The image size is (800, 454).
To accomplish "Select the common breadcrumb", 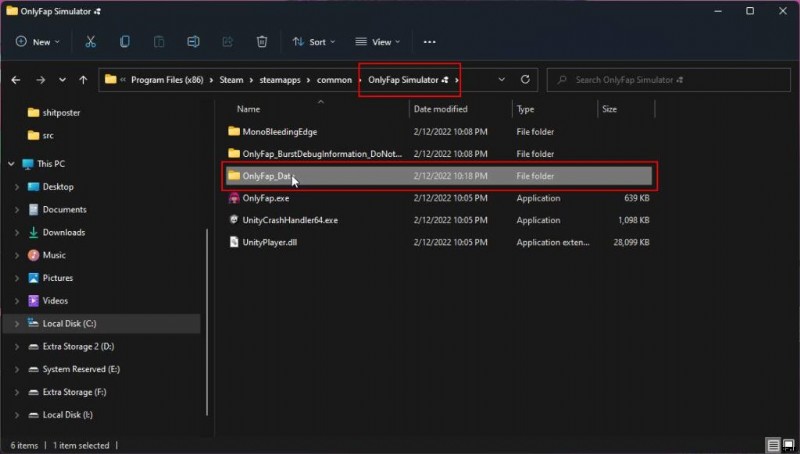I will (334, 80).
